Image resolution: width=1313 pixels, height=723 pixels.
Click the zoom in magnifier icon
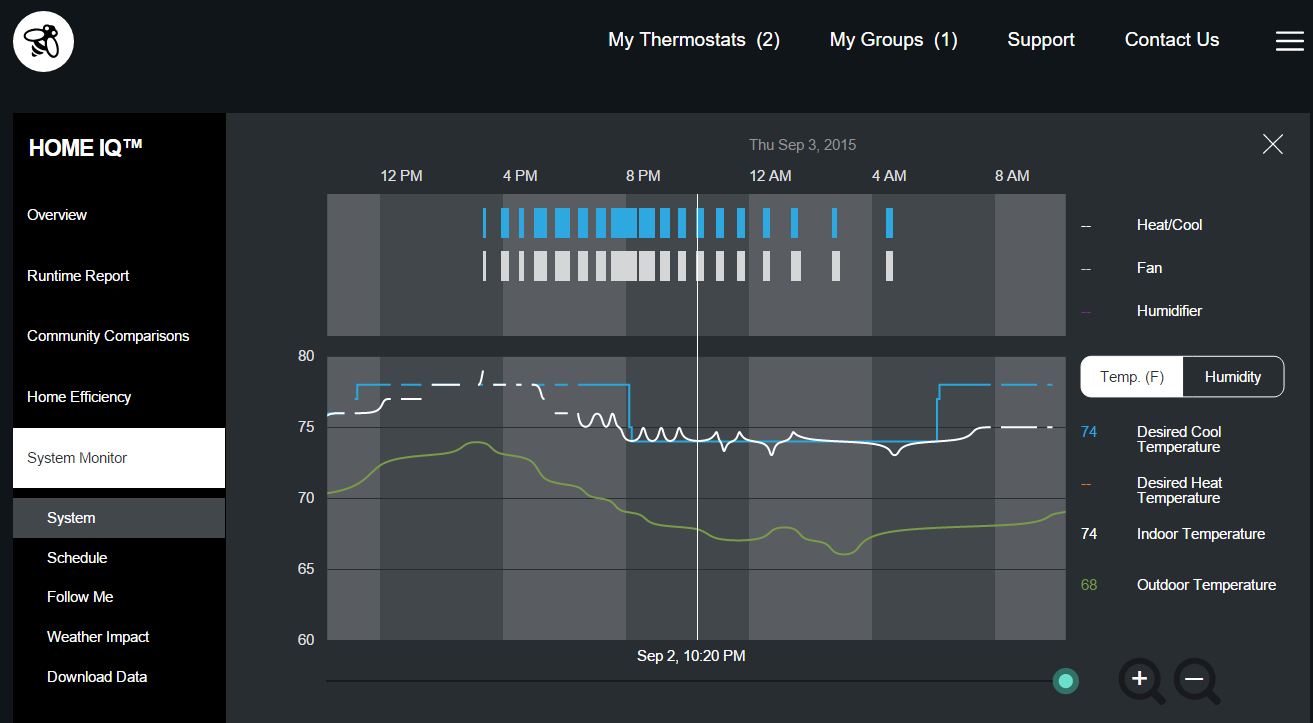point(1141,681)
